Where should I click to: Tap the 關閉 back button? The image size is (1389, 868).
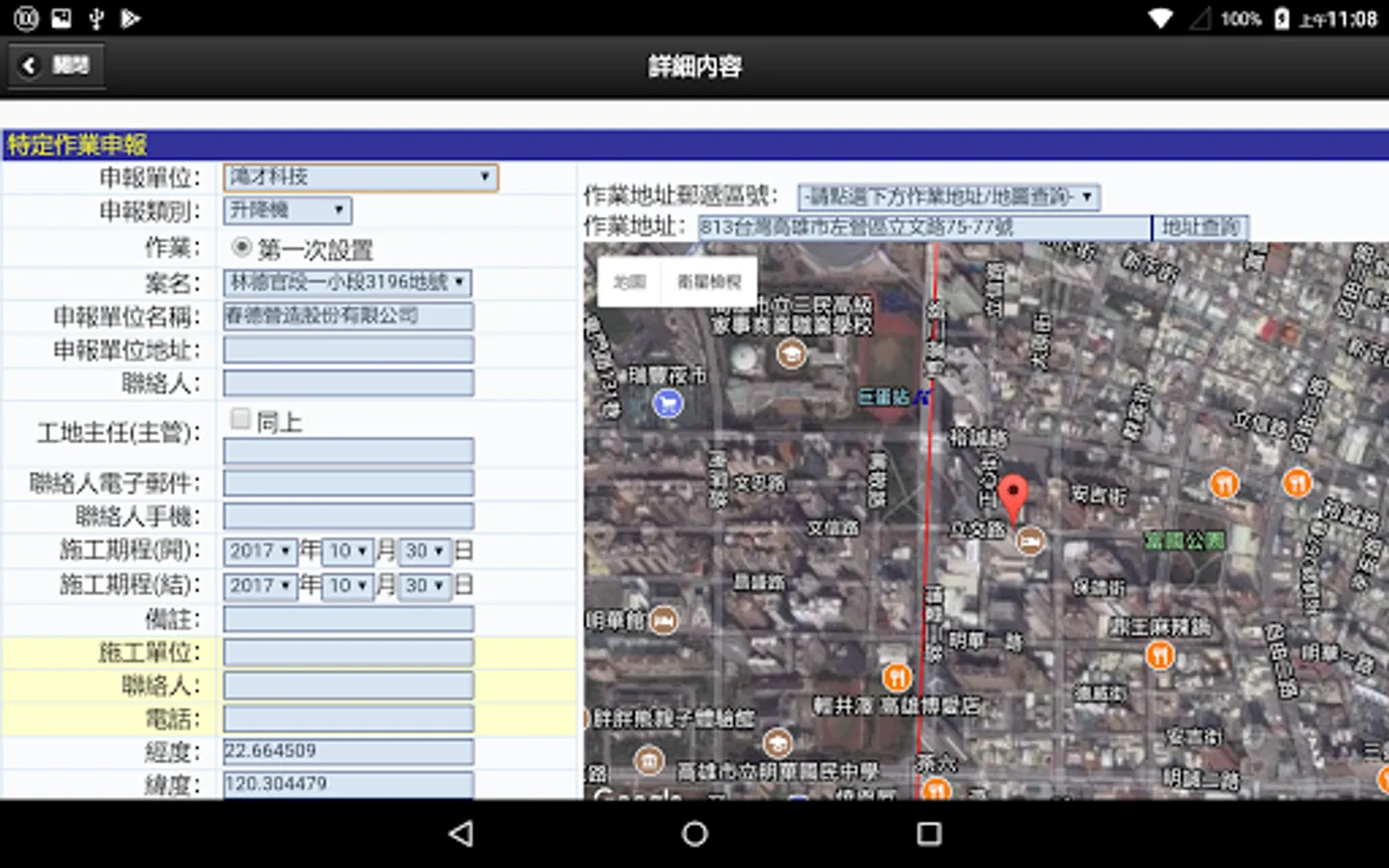point(56,66)
